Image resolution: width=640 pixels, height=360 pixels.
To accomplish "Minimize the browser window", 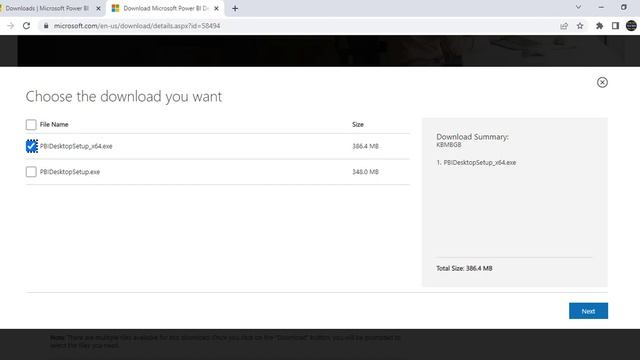I will tap(601, 7).
